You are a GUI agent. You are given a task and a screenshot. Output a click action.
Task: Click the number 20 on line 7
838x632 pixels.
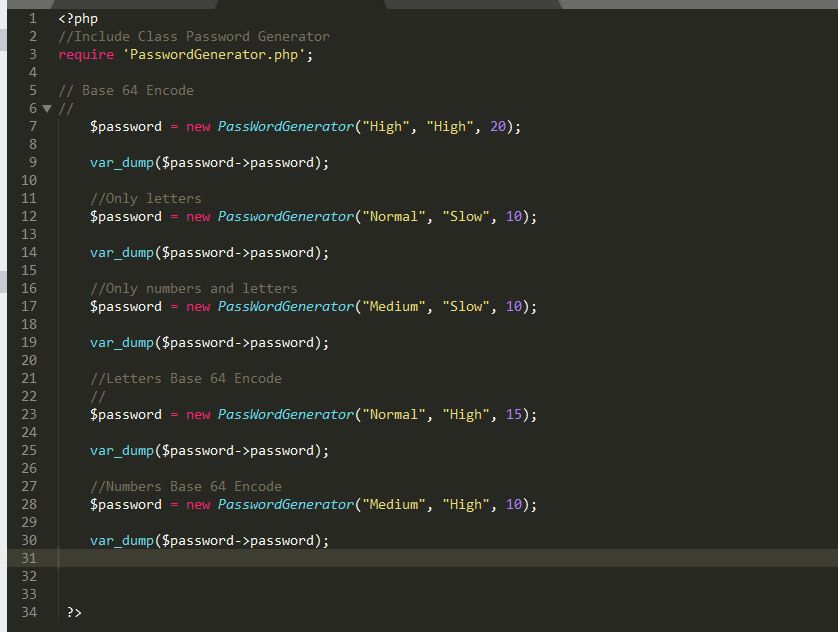pyautogui.click(x=498, y=126)
